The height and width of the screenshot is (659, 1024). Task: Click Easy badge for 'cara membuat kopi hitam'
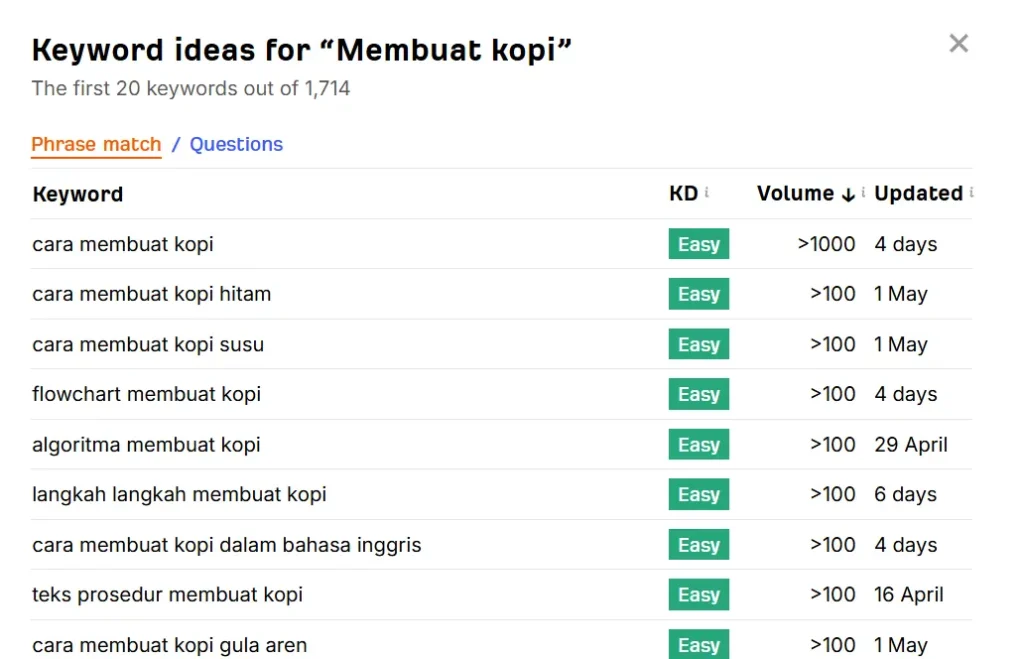click(x=699, y=294)
